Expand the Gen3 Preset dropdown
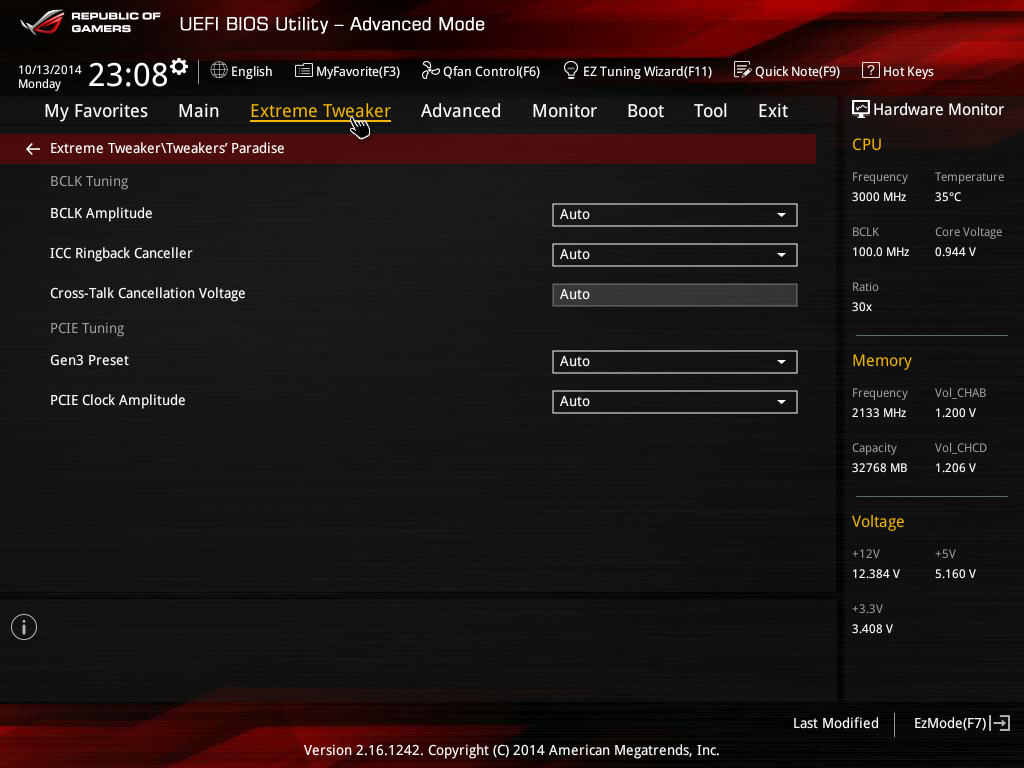 [x=675, y=362]
